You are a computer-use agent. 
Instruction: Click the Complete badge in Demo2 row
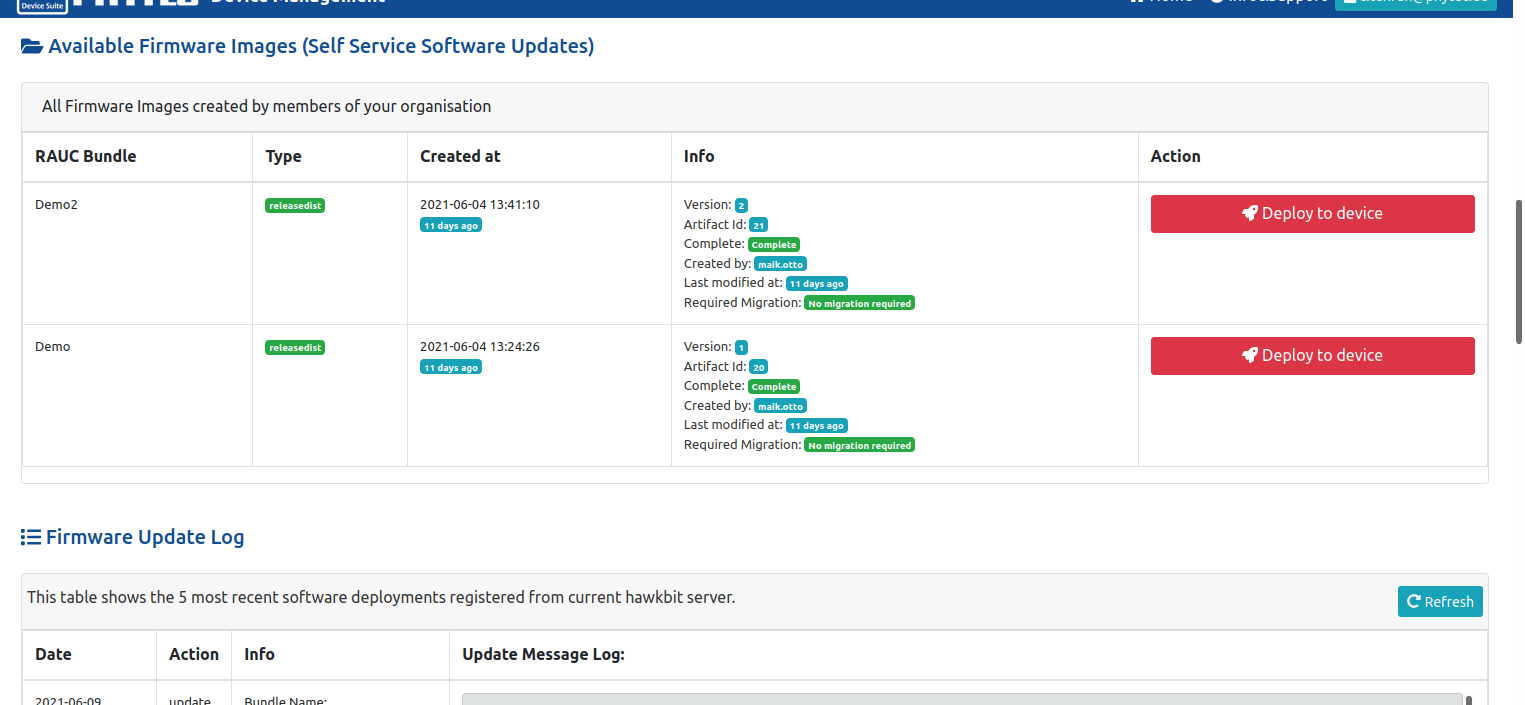[x=774, y=245]
